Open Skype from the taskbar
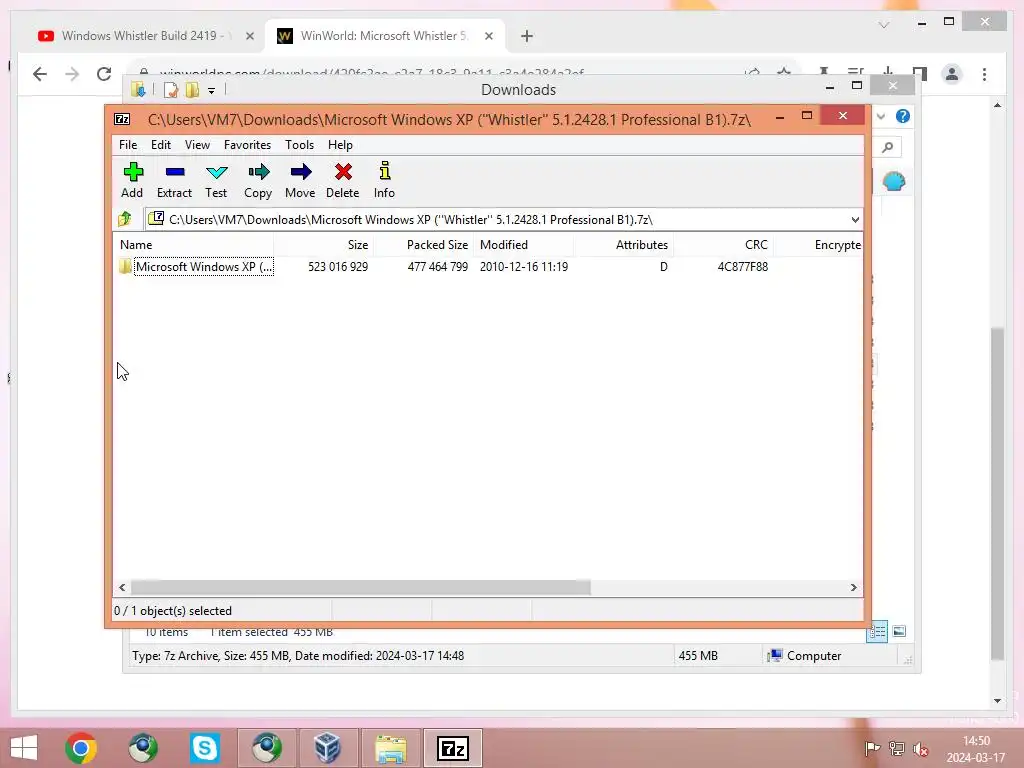 coord(204,748)
